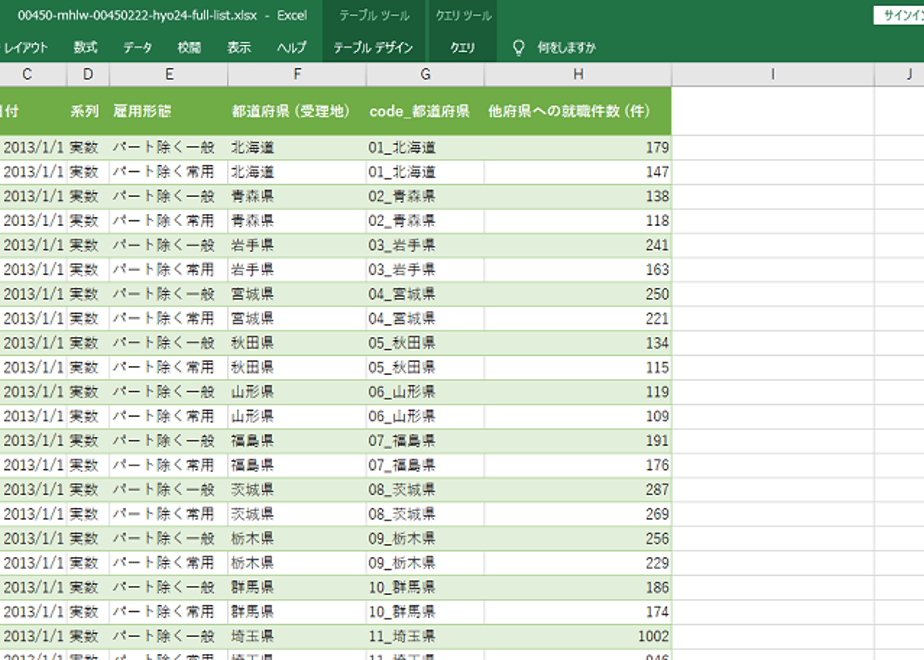Viewport: 924px width, 660px height.
Task: Click the 何をしますか search box
Action: pyautogui.click(x=566, y=48)
